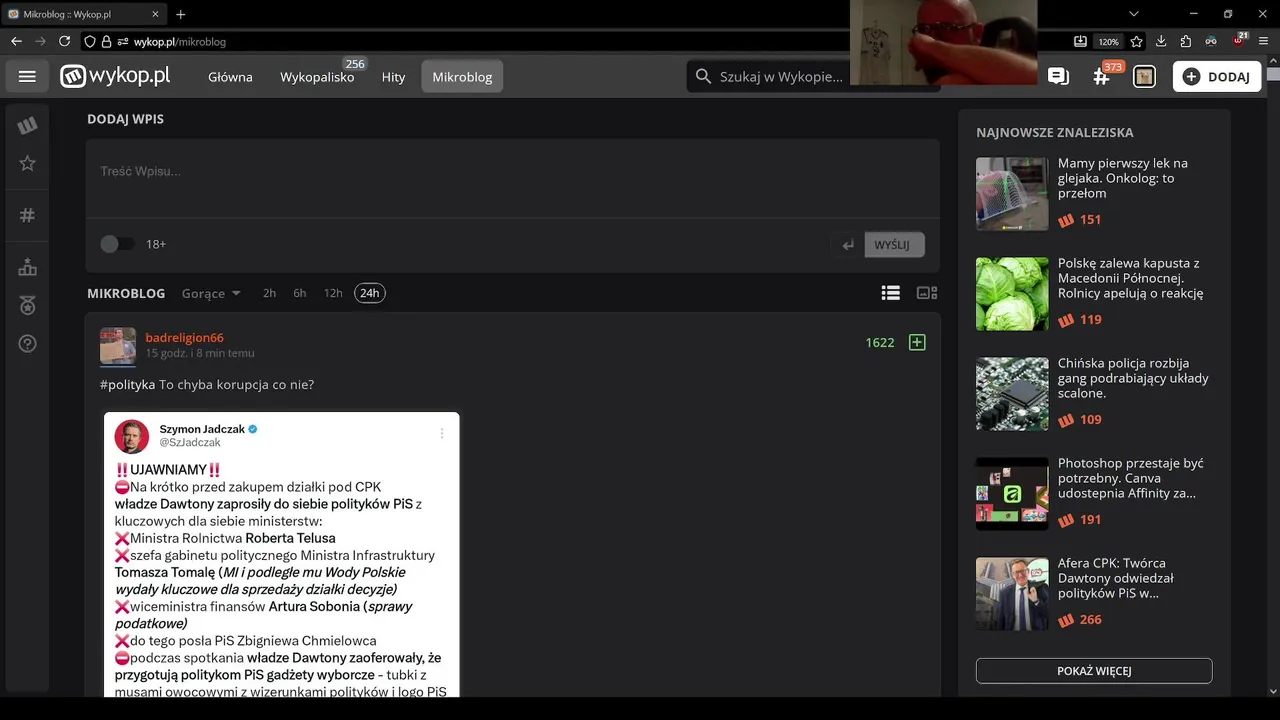1280x720 pixels.
Task: Open 'Photoshop przestaje być potrzebny' article
Action: [x=1130, y=478]
